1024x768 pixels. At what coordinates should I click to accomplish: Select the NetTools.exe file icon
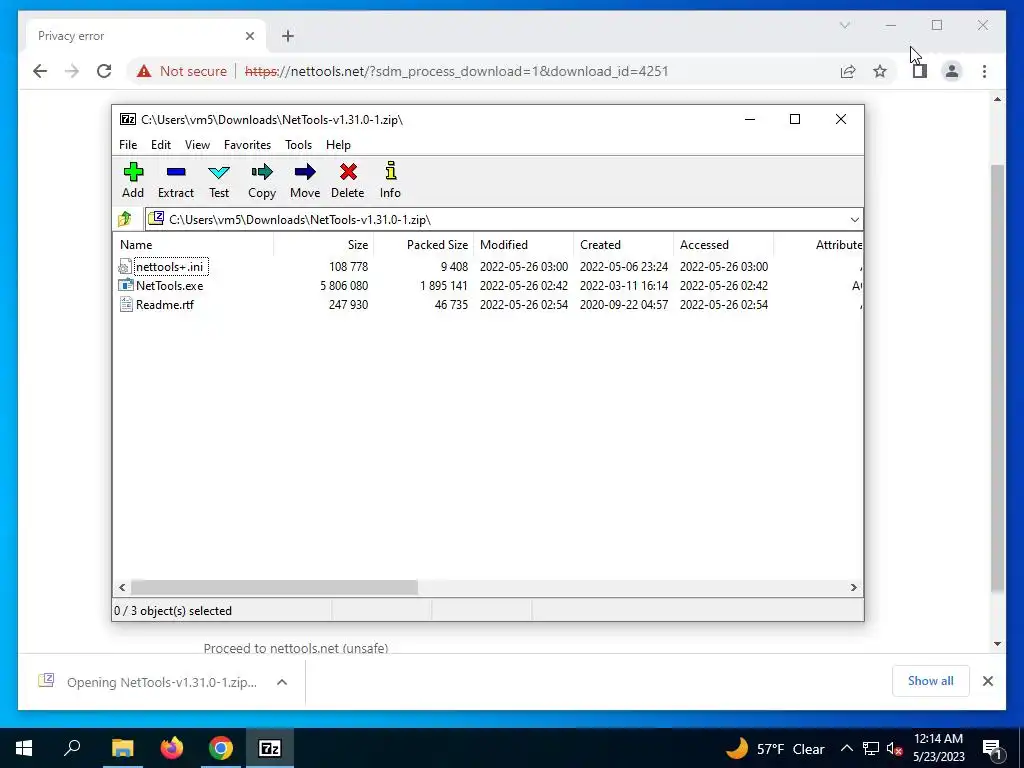(x=125, y=285)
